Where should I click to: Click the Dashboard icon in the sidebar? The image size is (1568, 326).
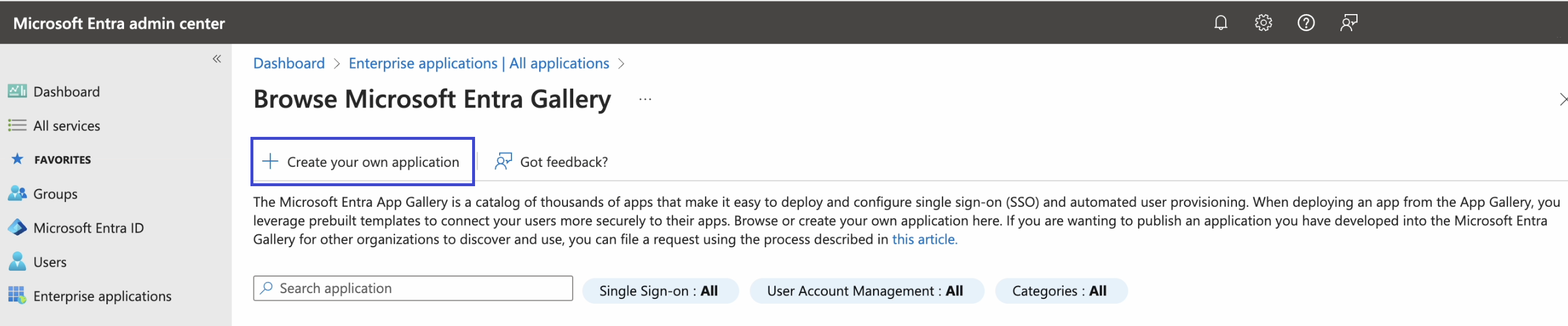click(x=17, y=91)
